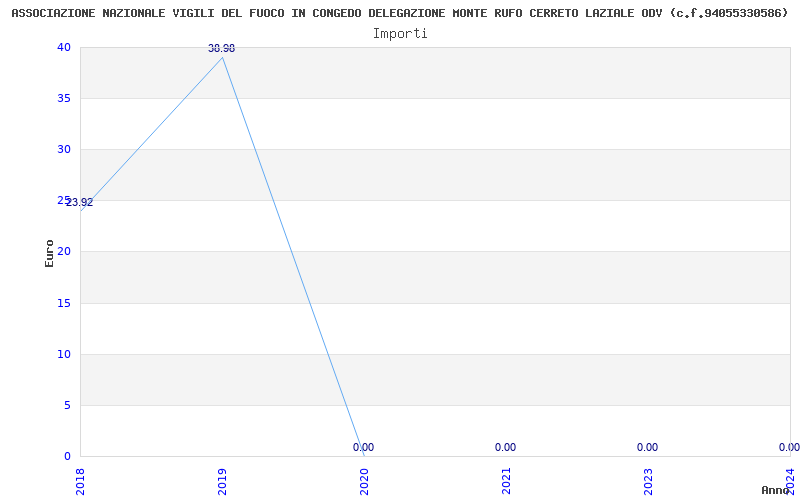Click the y-axis value 0
Image resolution: width=800 pixels, height=500 pixels.
click(67, 457)
